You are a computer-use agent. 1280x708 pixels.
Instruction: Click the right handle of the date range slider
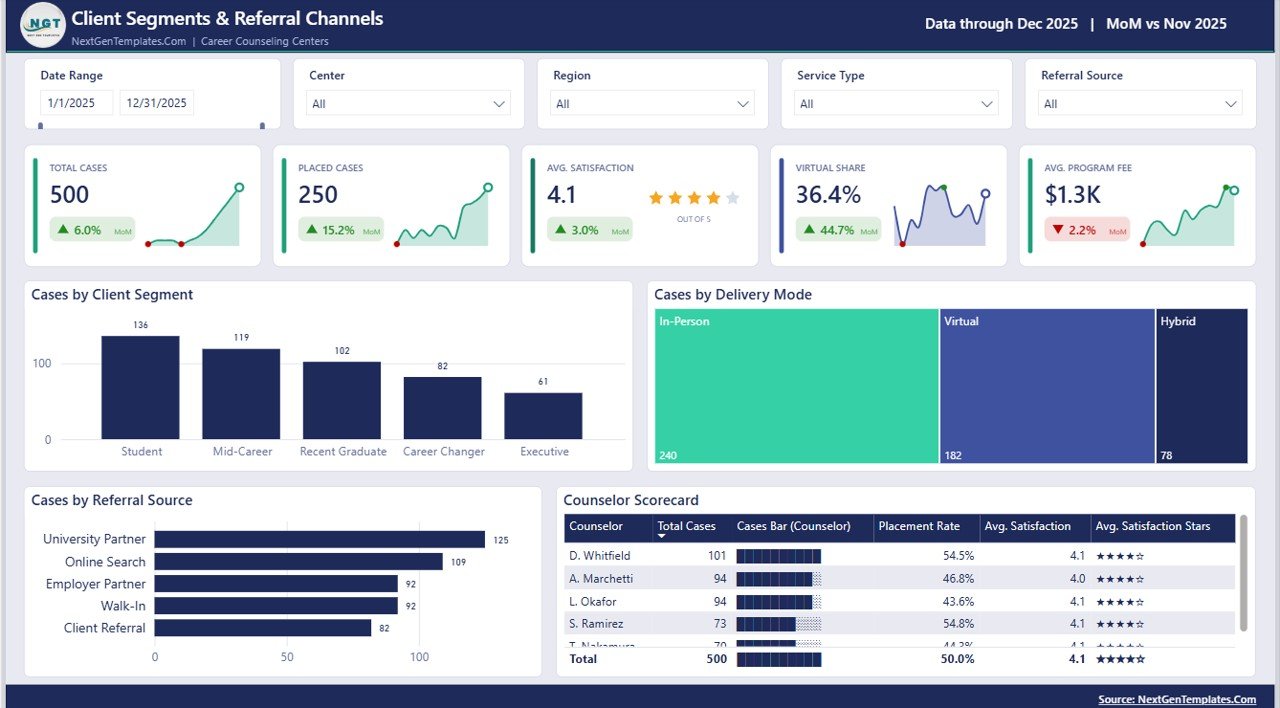262,126
